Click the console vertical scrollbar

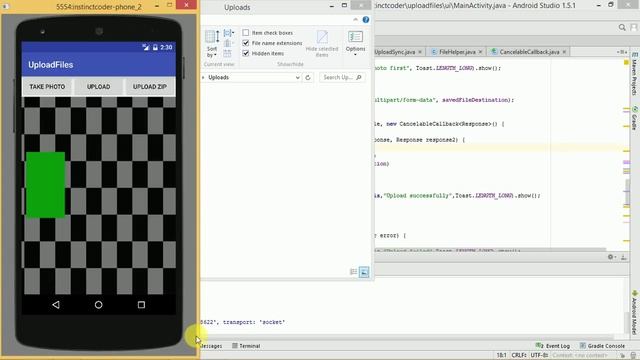tap(627, 322)
